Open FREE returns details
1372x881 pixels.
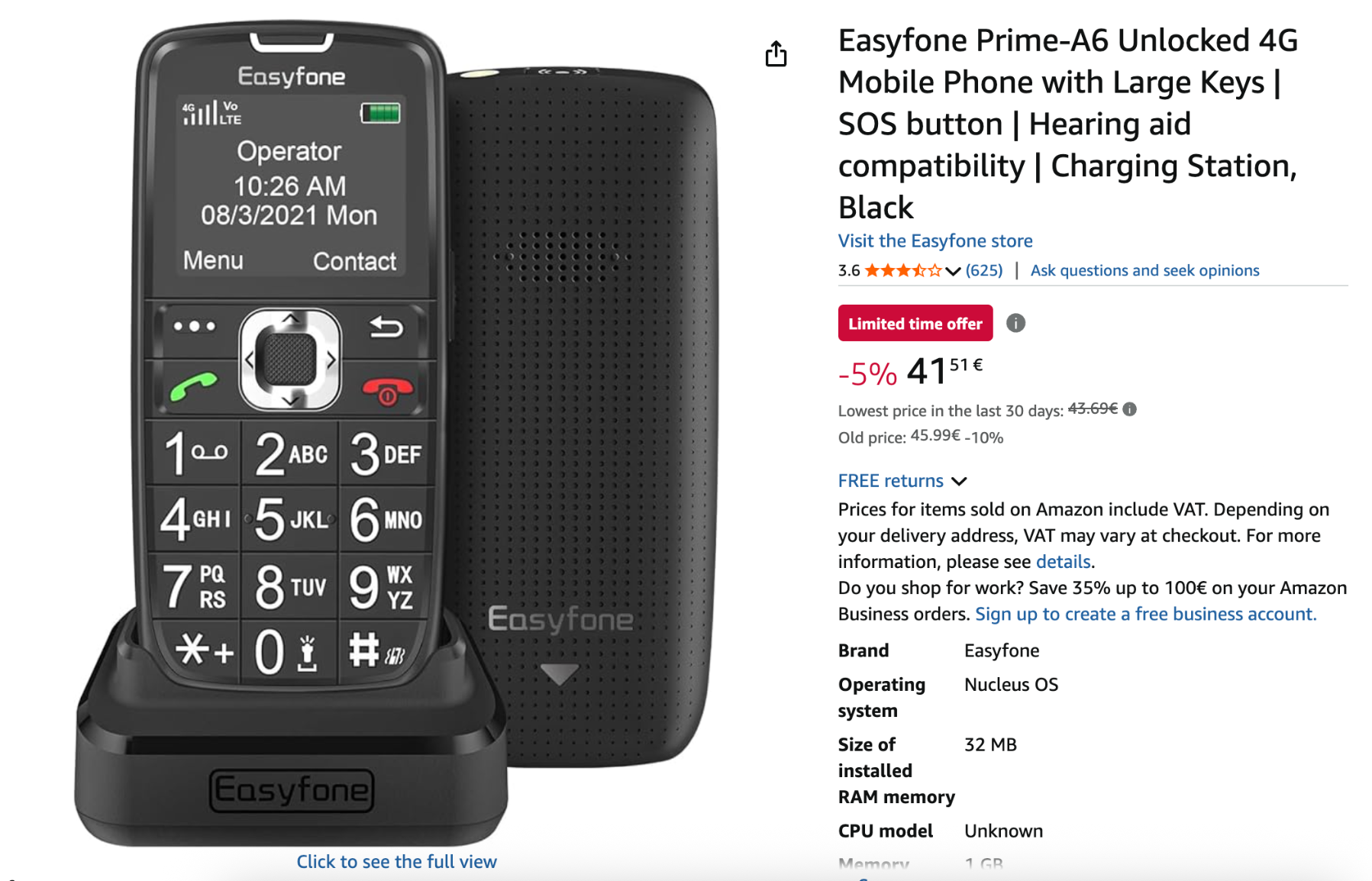(890, 481)
